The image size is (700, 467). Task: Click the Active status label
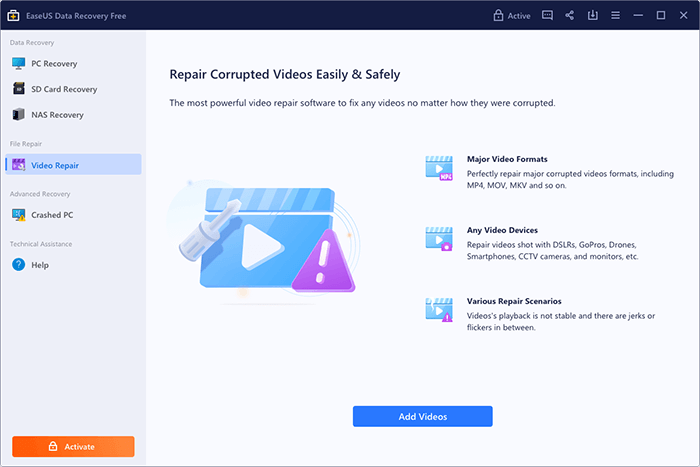point(519,16)
